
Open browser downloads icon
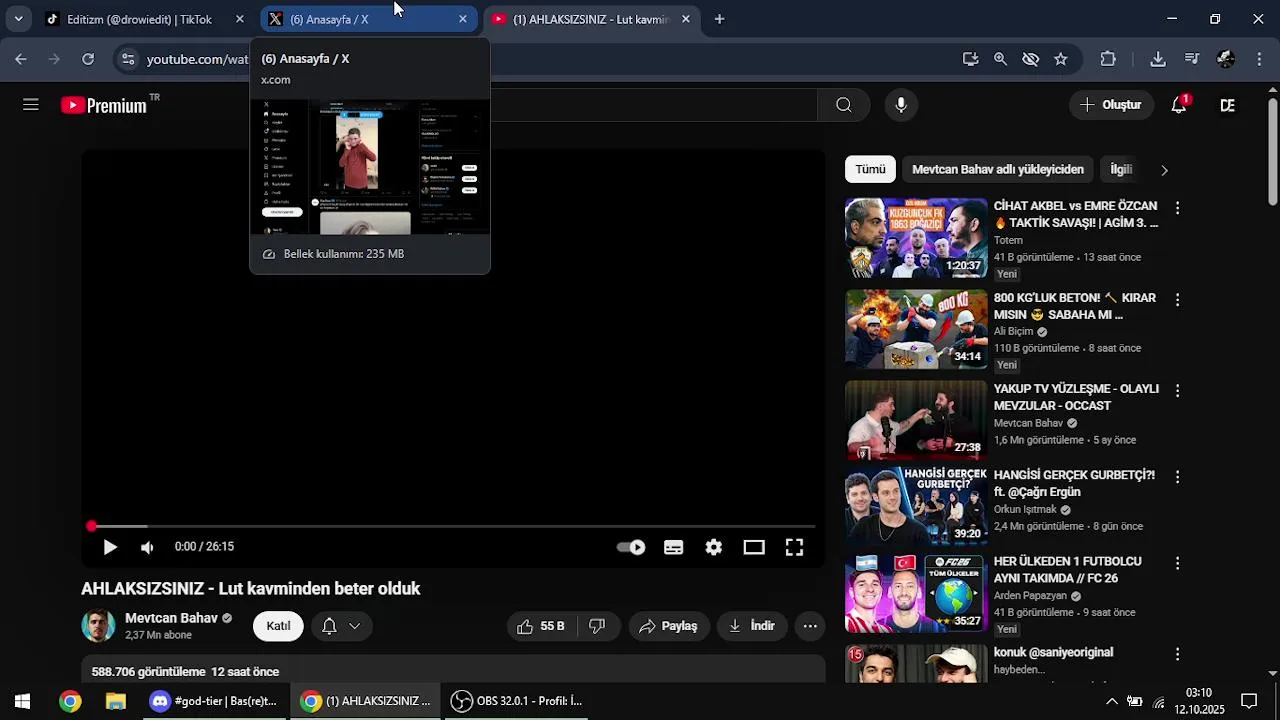tap(1158, 59)
